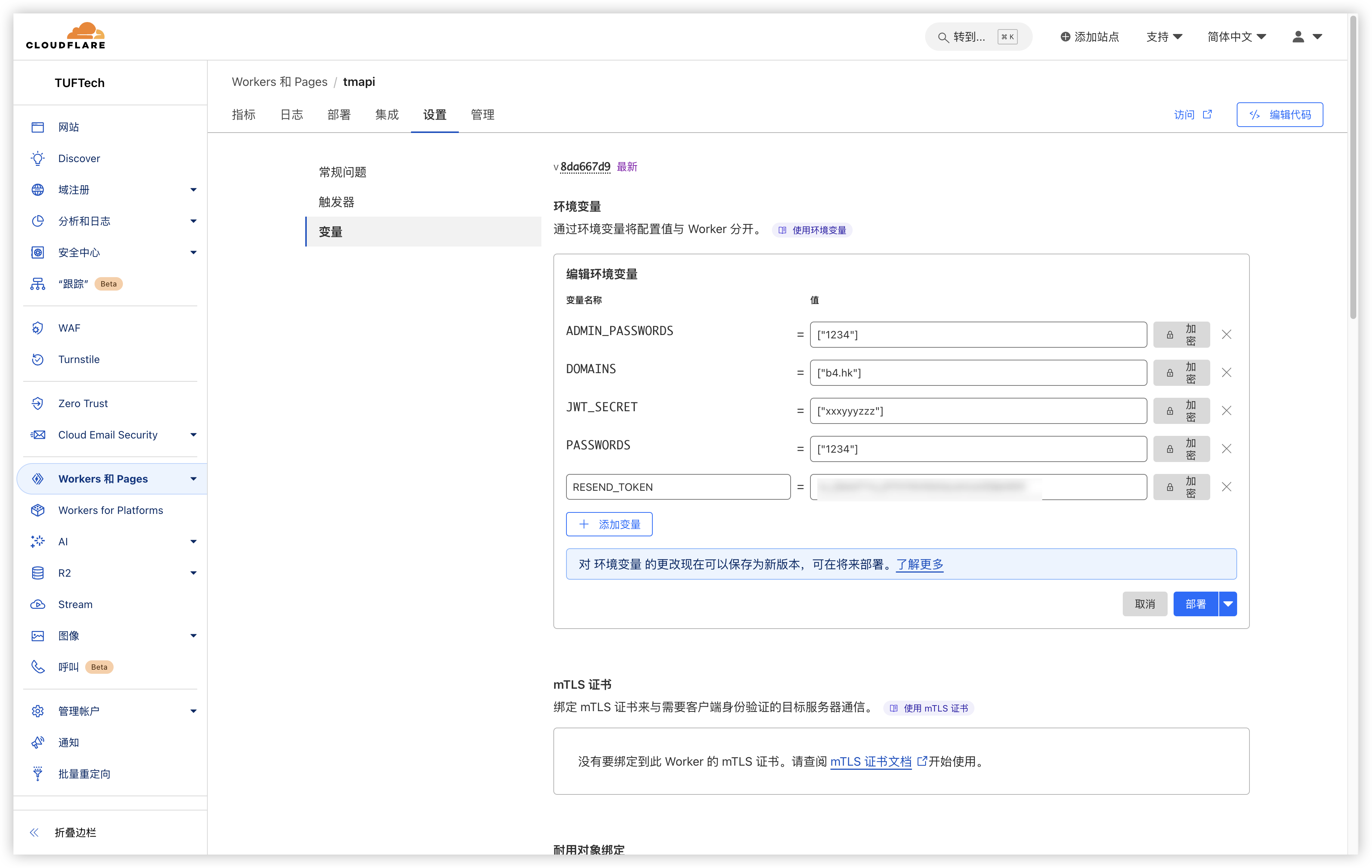The height and width of the screenshot is (868, 1372).
Task: Encrypt the ADMIN_PASSWORDS variable
Action: [x=1181, y=335]
